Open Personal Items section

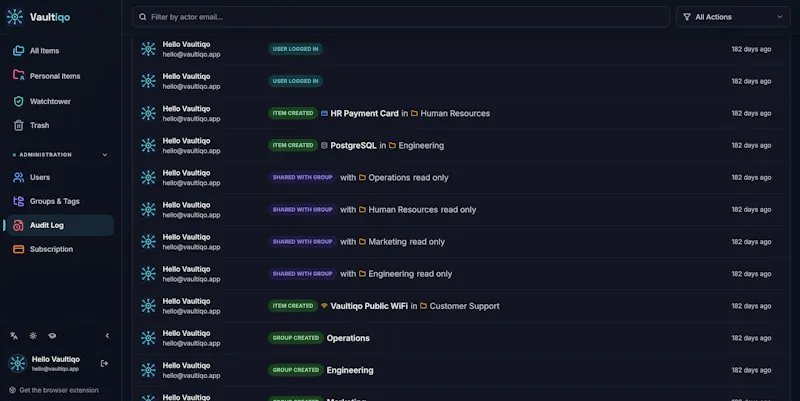(60, 76)
